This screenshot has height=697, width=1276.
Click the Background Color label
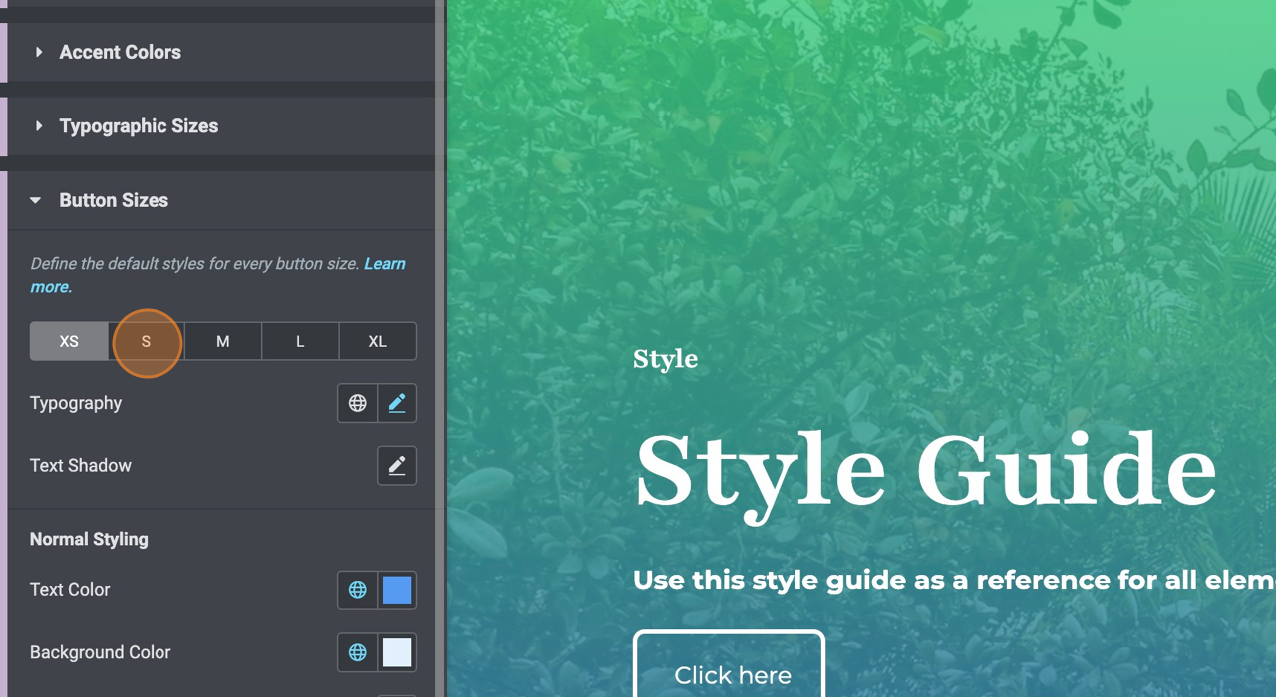tap(100, 652)
